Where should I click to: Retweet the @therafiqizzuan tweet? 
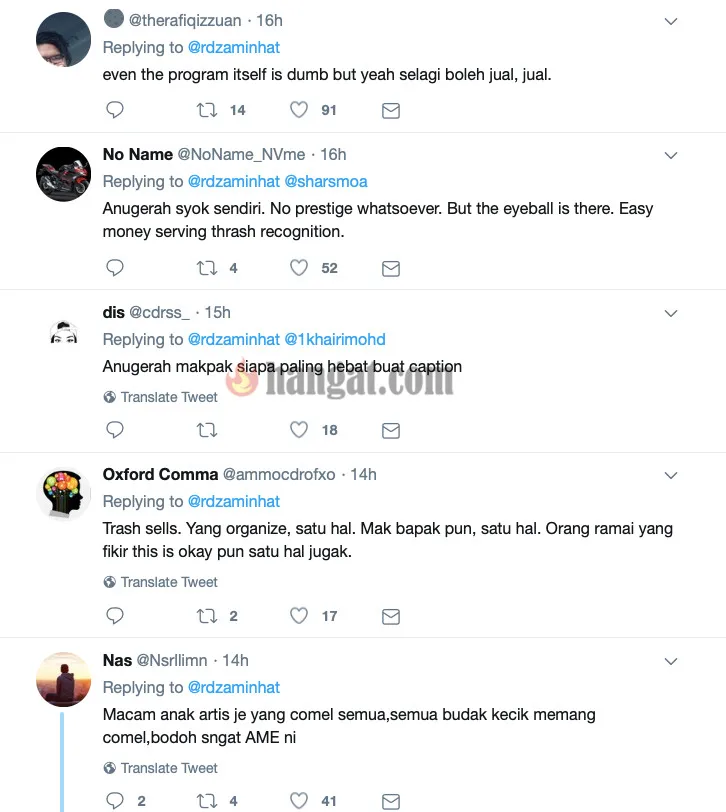(207, 110)
